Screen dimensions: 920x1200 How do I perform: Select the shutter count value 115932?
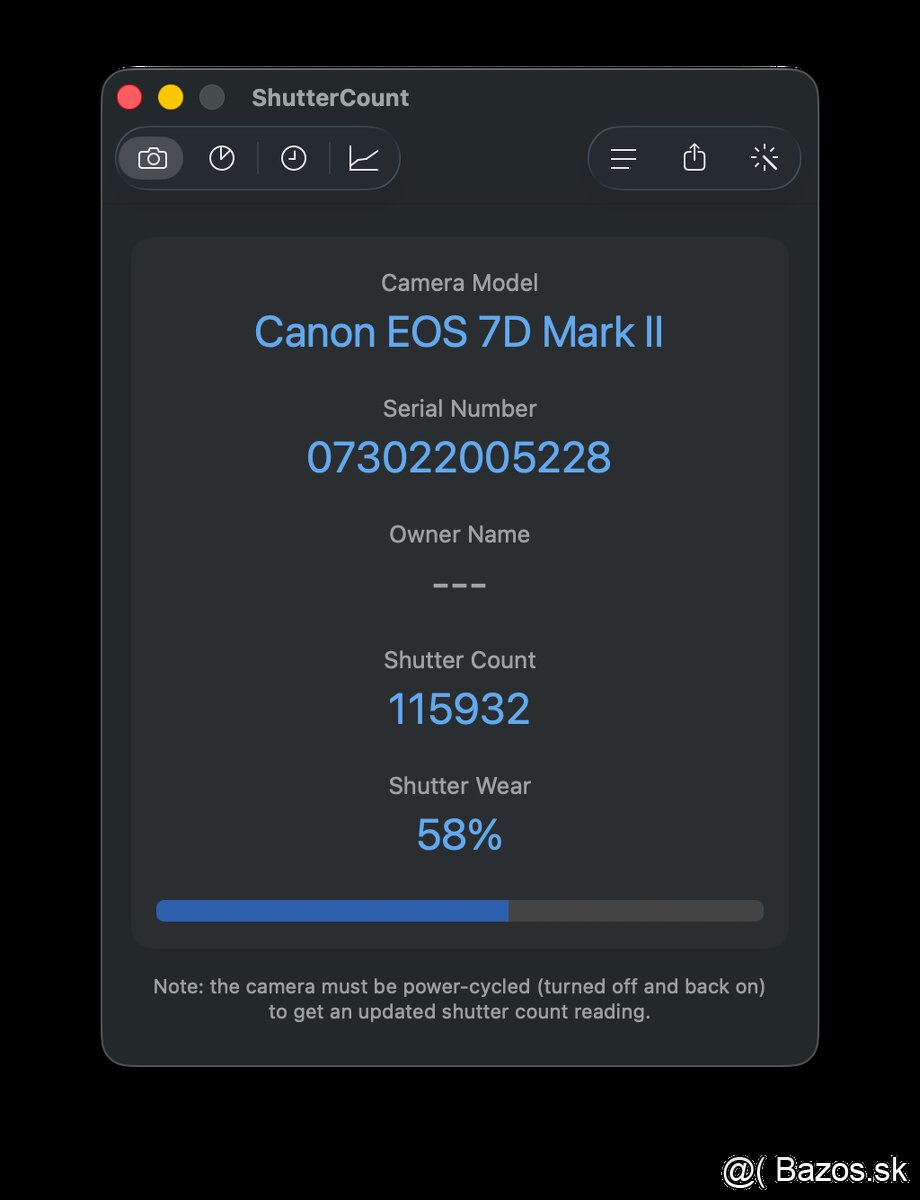[459, 708]
